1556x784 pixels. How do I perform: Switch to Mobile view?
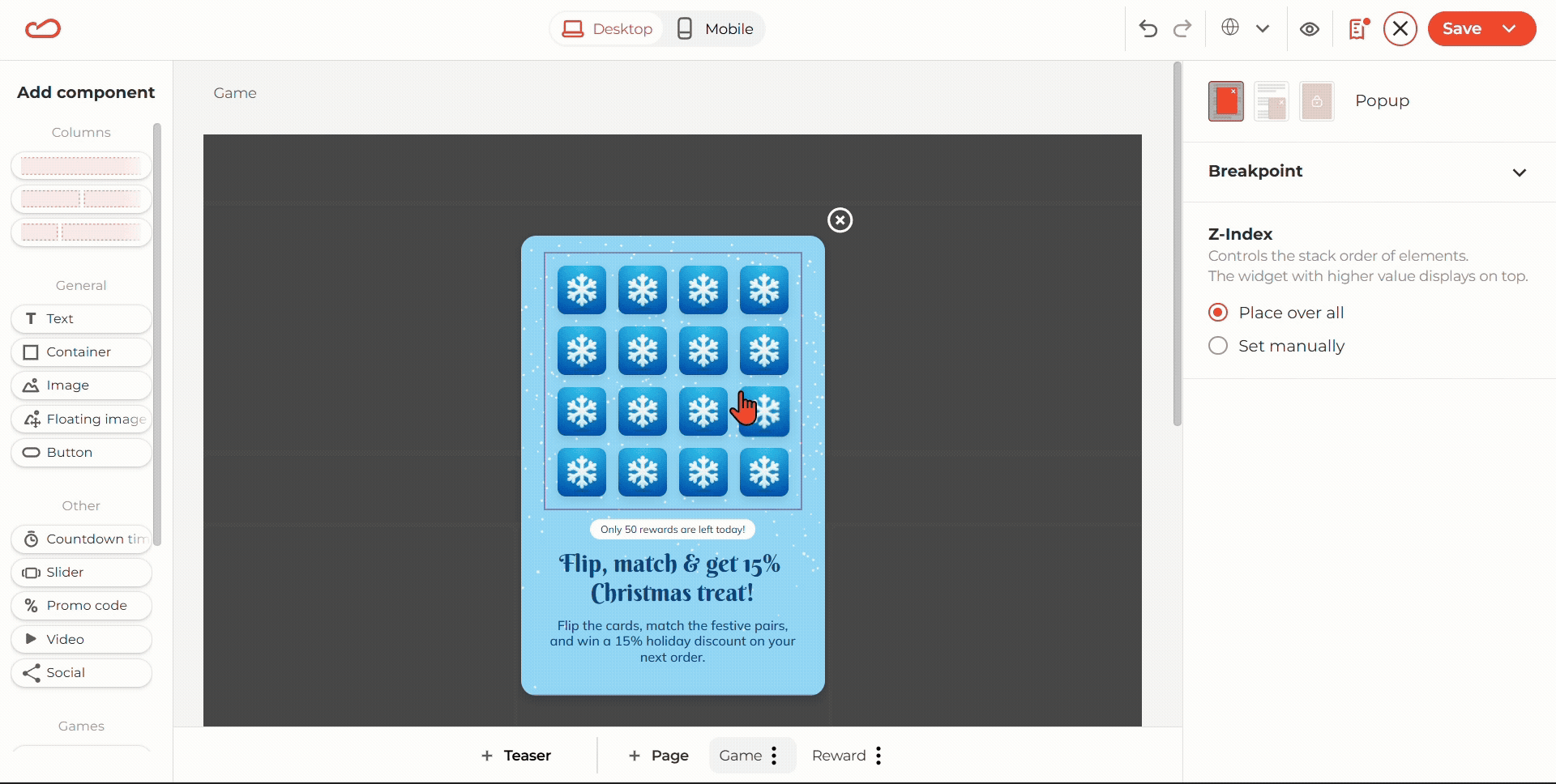pyautogui.click(x=715, y=29)
